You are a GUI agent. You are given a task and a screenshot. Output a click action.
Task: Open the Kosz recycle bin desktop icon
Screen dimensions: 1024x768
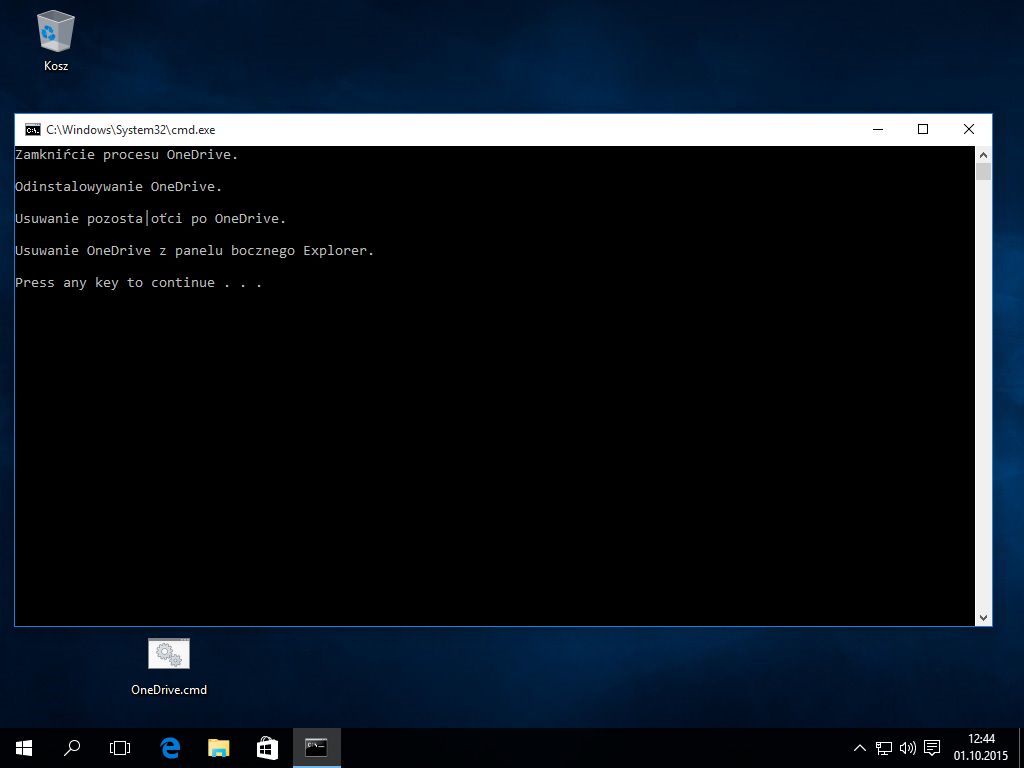56,40
